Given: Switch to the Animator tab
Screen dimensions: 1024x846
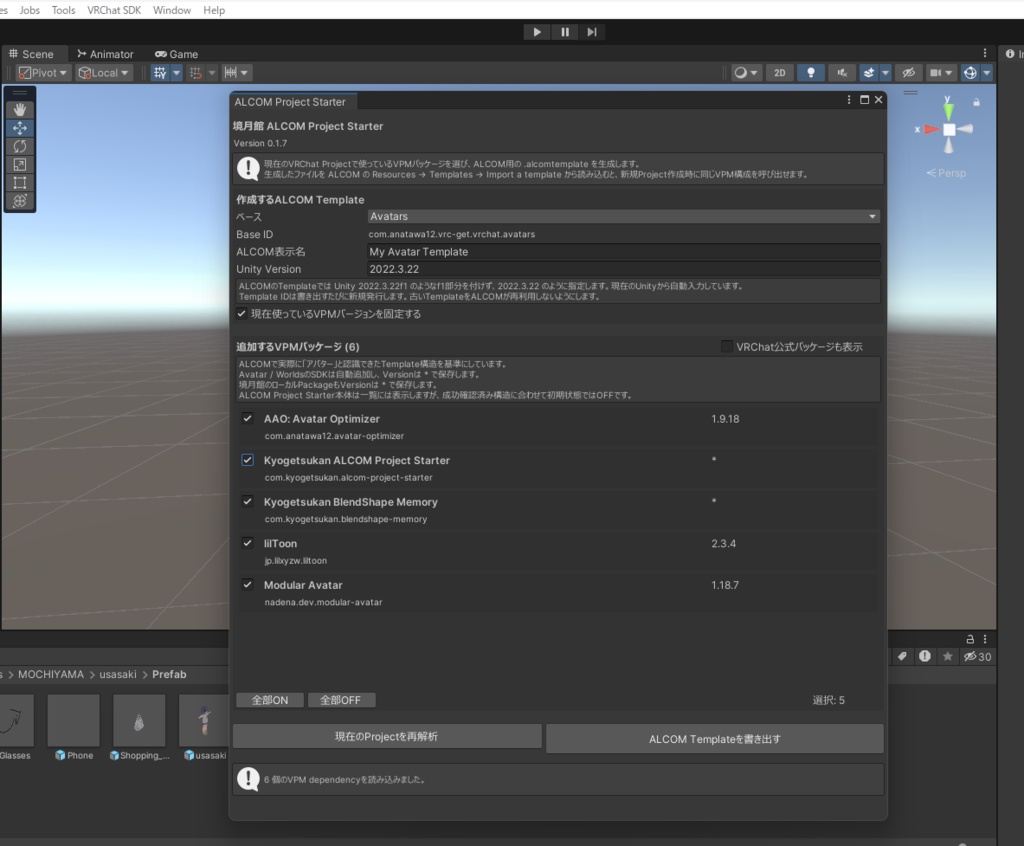Looking at the screenshot, I should (105, 54).
